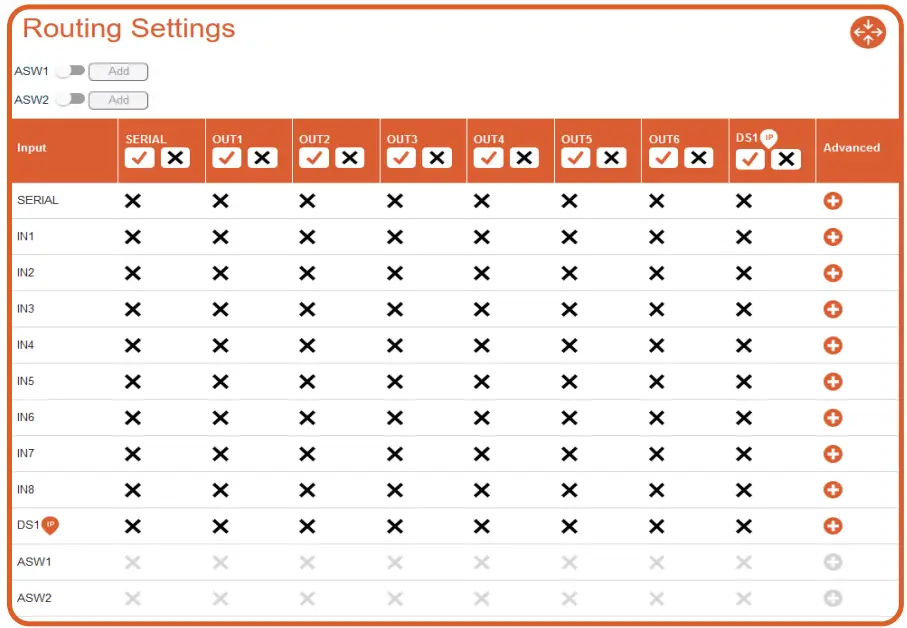
Task: Click the X at IN1 row, OUT1 column
Action: pos(220,237)
